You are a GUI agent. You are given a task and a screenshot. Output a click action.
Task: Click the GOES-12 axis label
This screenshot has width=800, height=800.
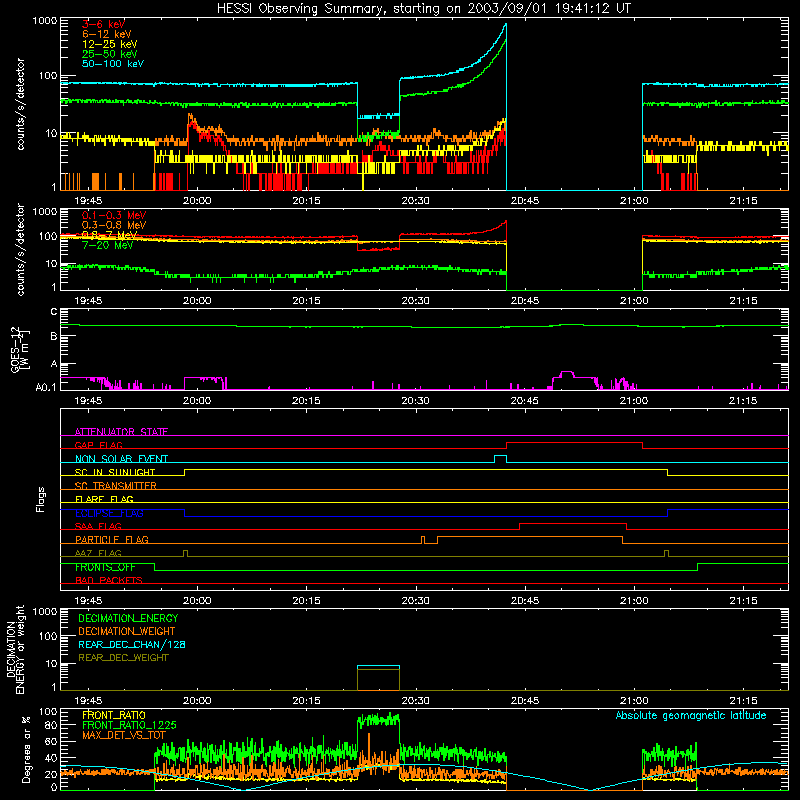click(x=19, y=349)
